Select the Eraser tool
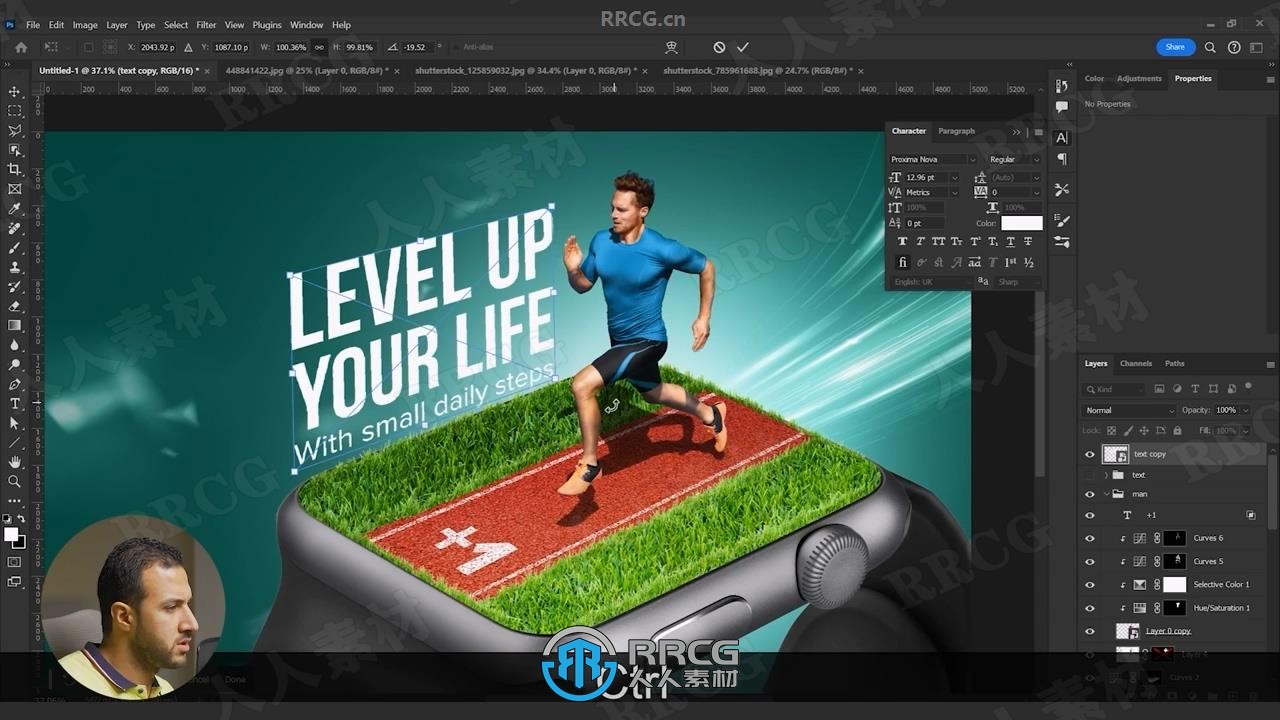This screenshot has height=720, width=1280. click(15, 306)
